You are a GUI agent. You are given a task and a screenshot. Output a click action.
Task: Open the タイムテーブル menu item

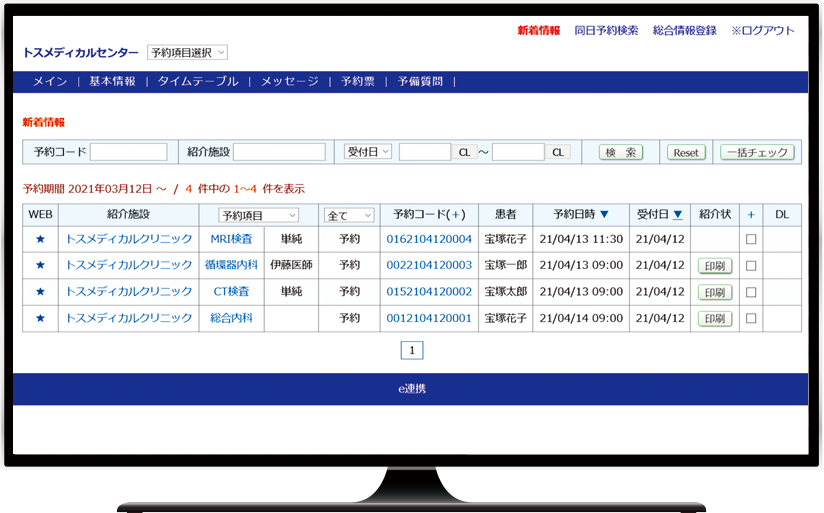coord(198,82)
